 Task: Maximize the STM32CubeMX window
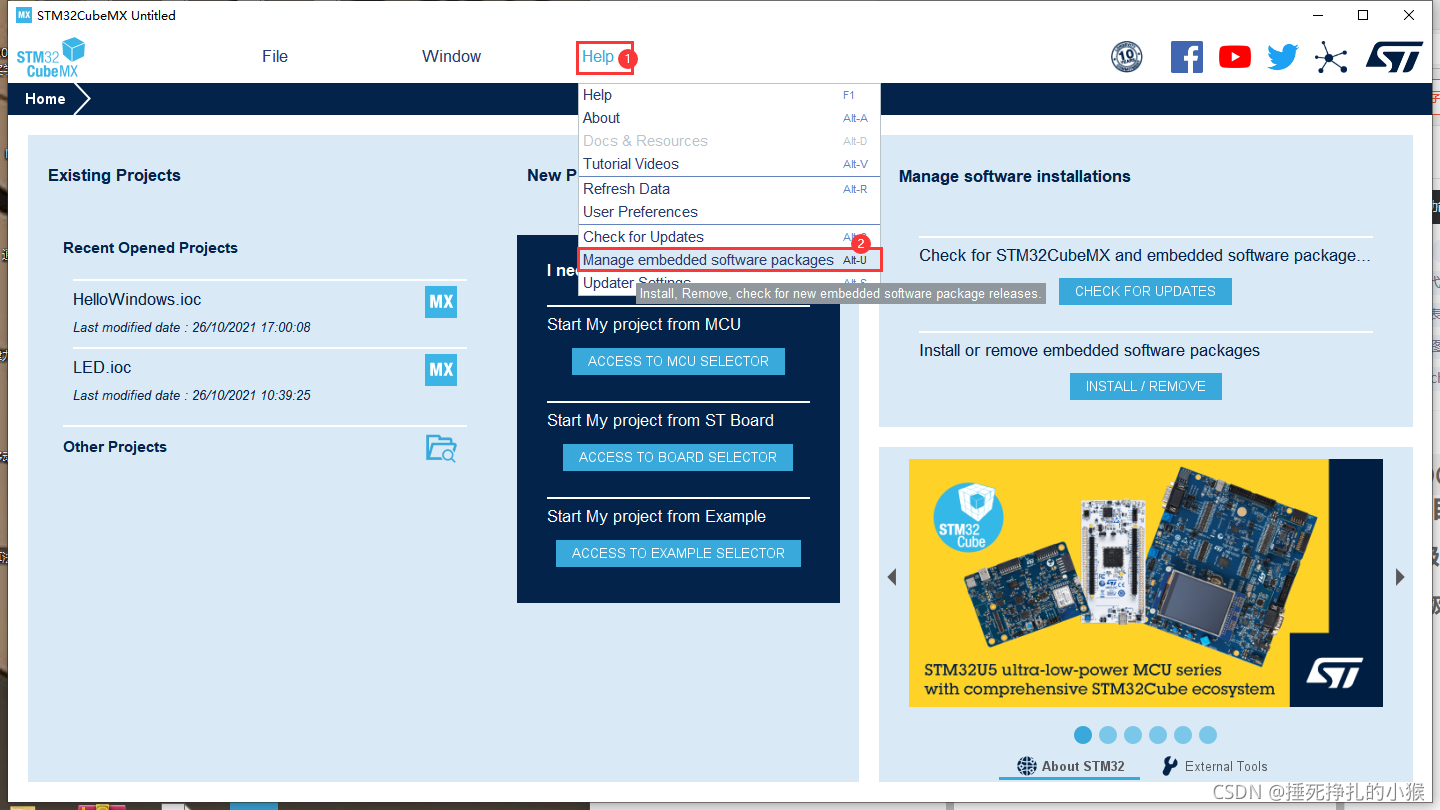tap(1363, 15)
